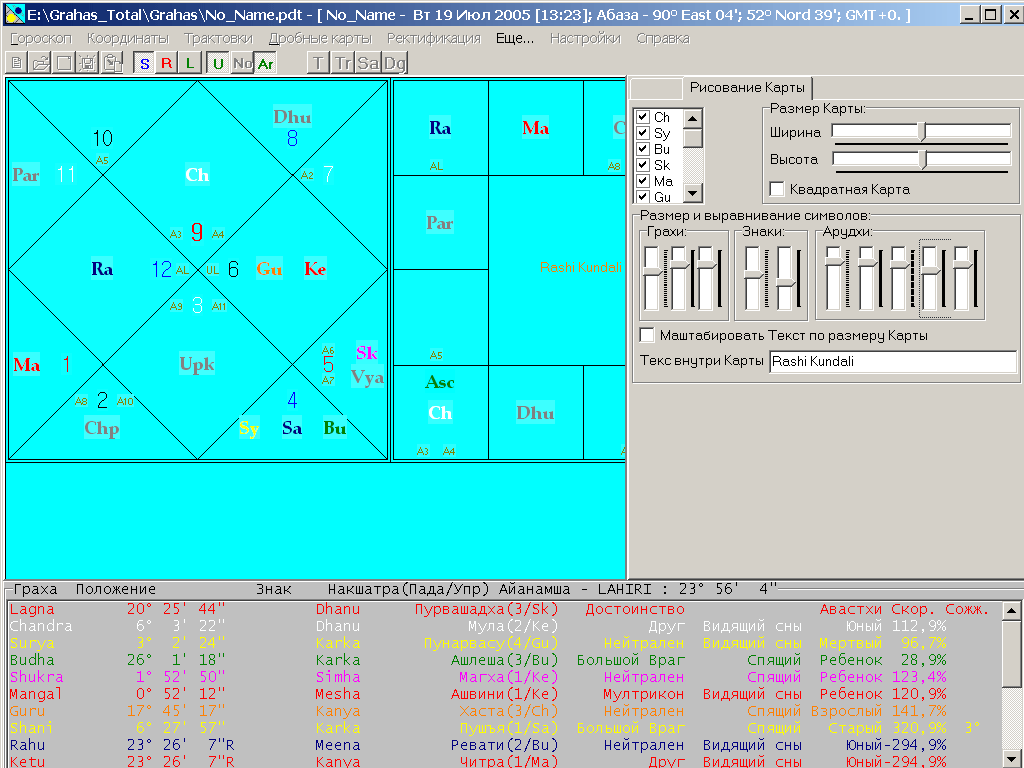Click the Open file folder icon
1024x768 pixels.
click(41, 63)
